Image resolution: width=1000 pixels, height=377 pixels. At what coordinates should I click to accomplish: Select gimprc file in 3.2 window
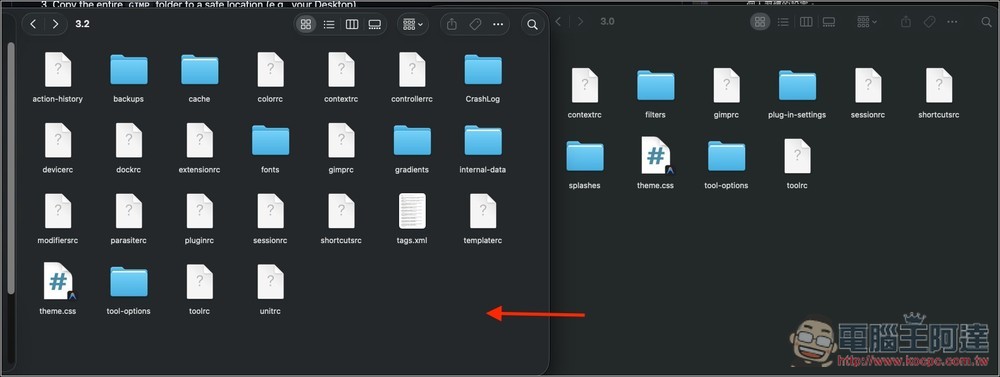tap(341, 147)
